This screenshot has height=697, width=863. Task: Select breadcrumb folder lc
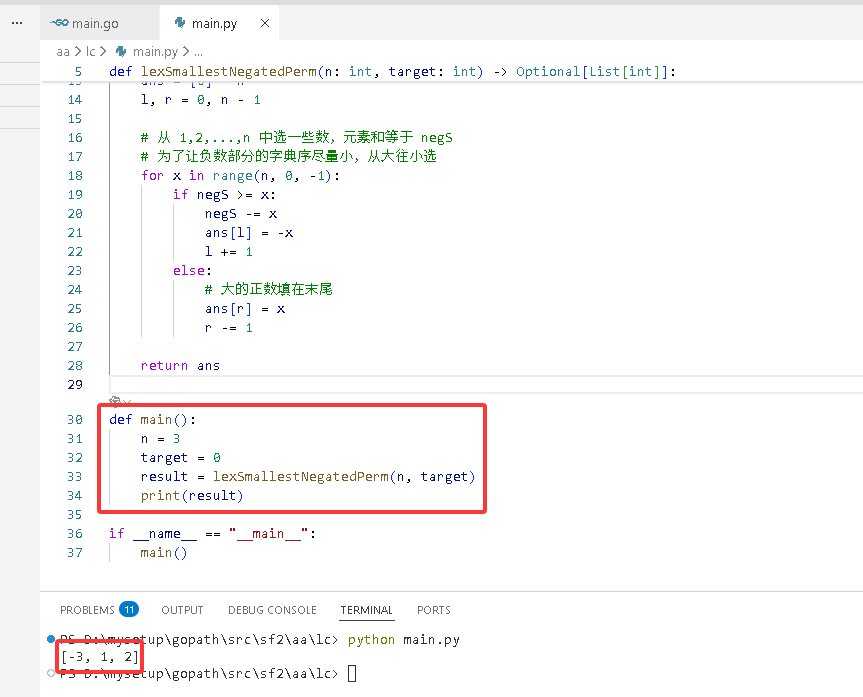[x=91, y=52]
